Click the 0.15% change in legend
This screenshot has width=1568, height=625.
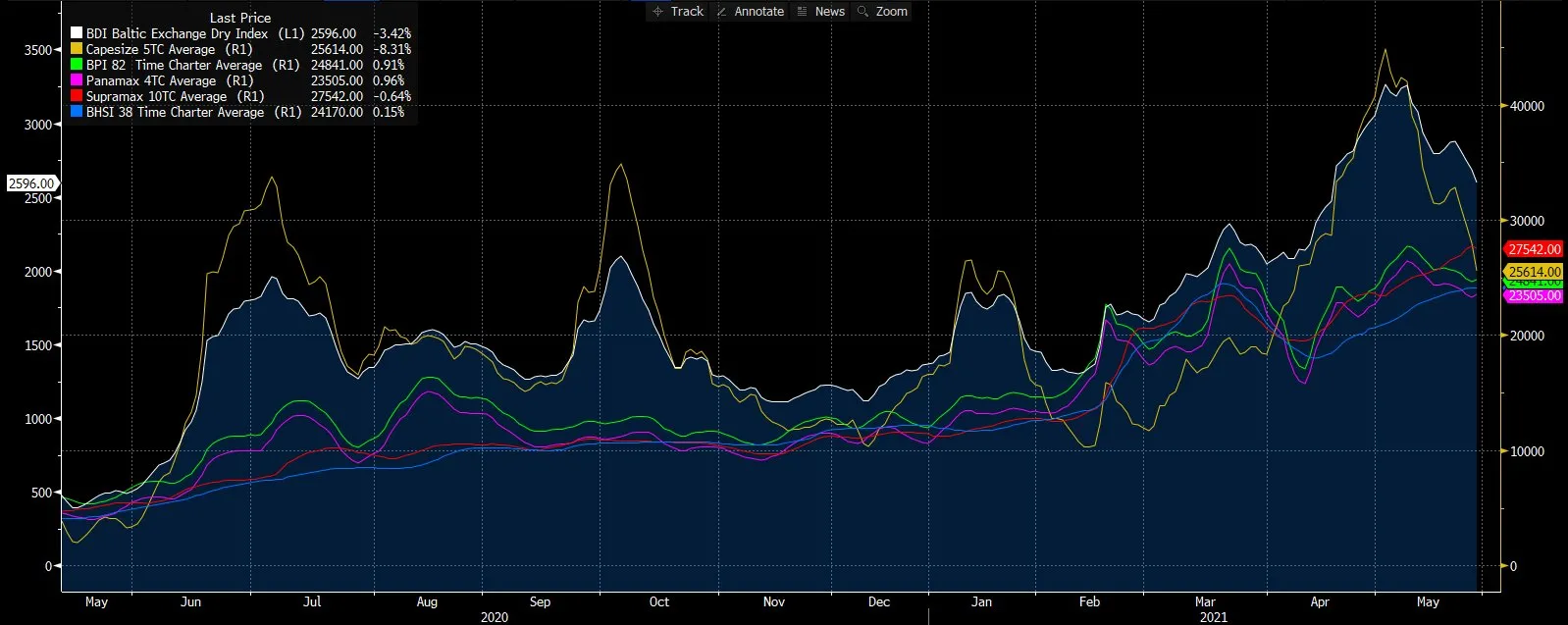pyautogui.click(x=389, y=112)
